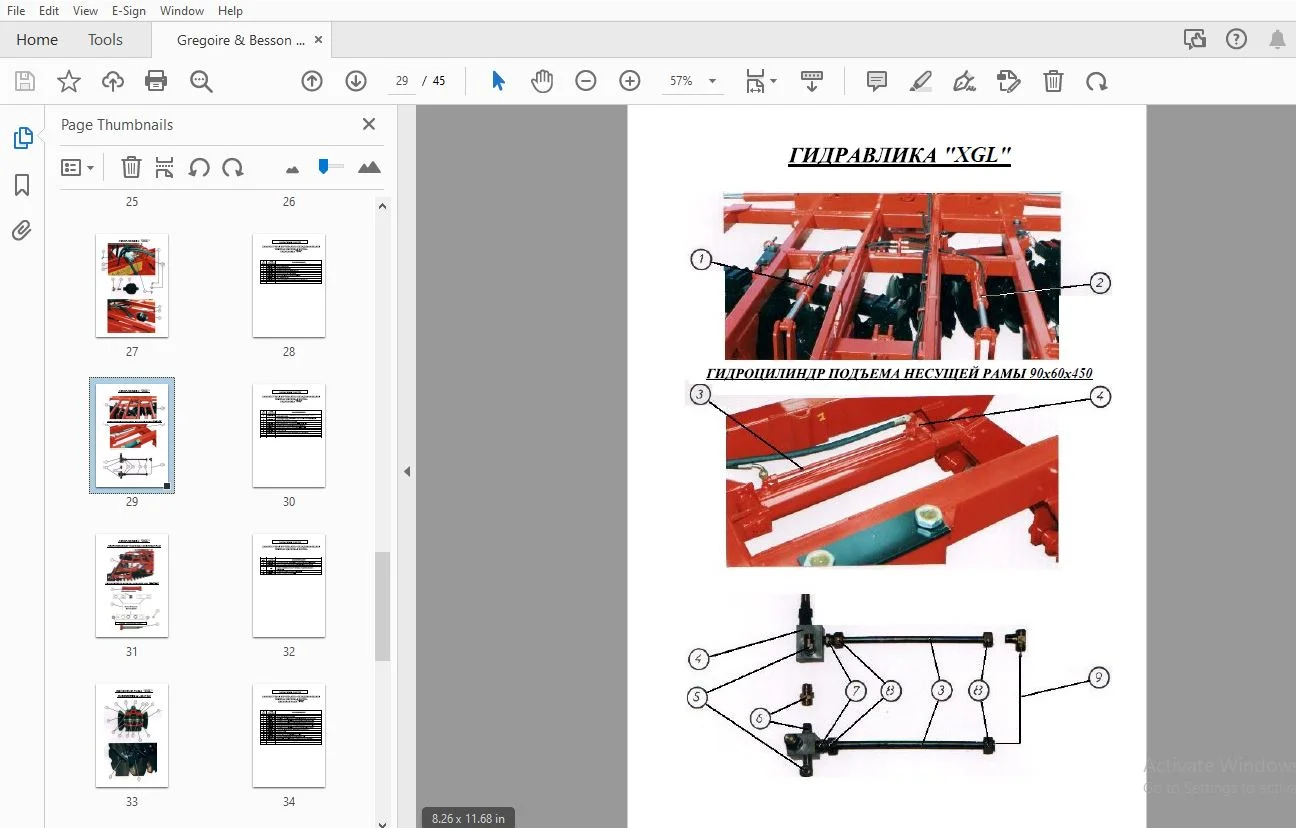
Task: Click the pen-and-page icon left of trash
Action: (x=1009, y=82)
